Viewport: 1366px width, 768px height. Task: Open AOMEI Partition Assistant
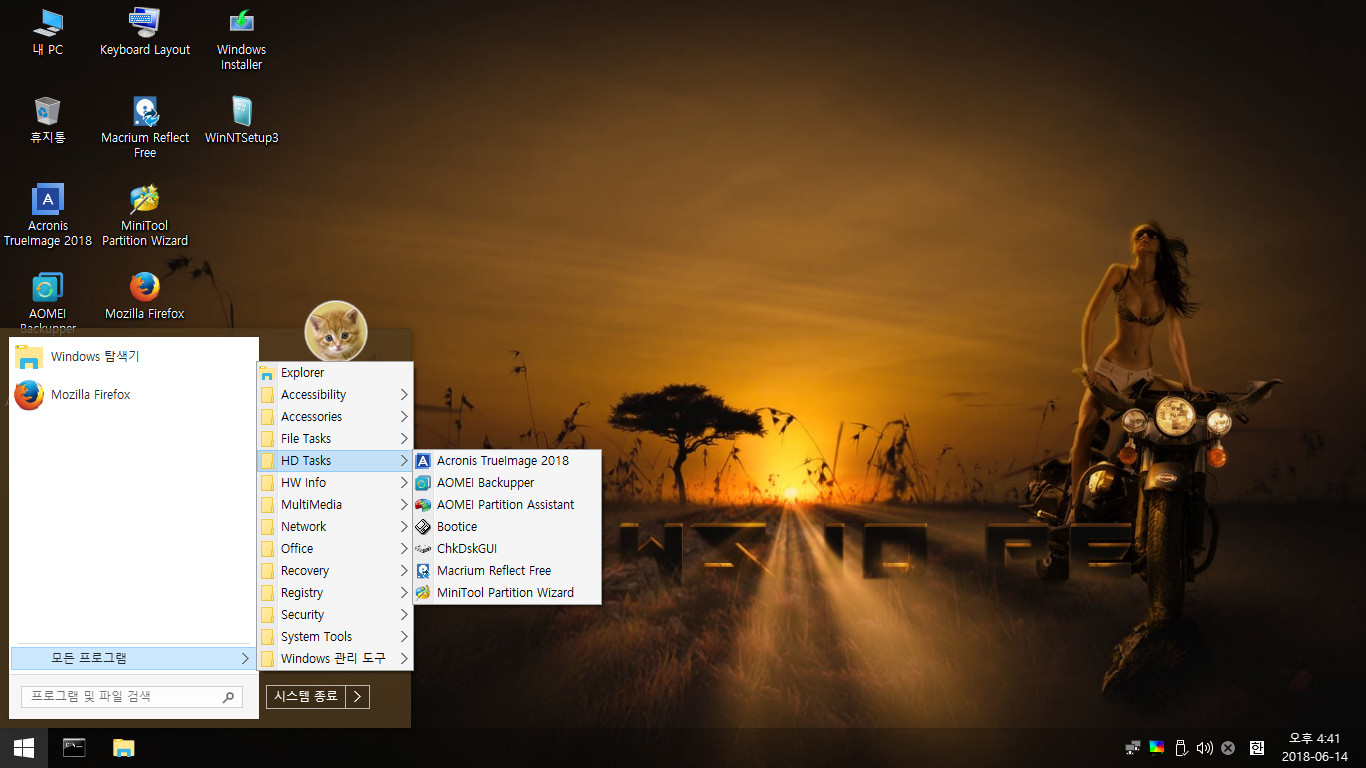pos(507,505)
